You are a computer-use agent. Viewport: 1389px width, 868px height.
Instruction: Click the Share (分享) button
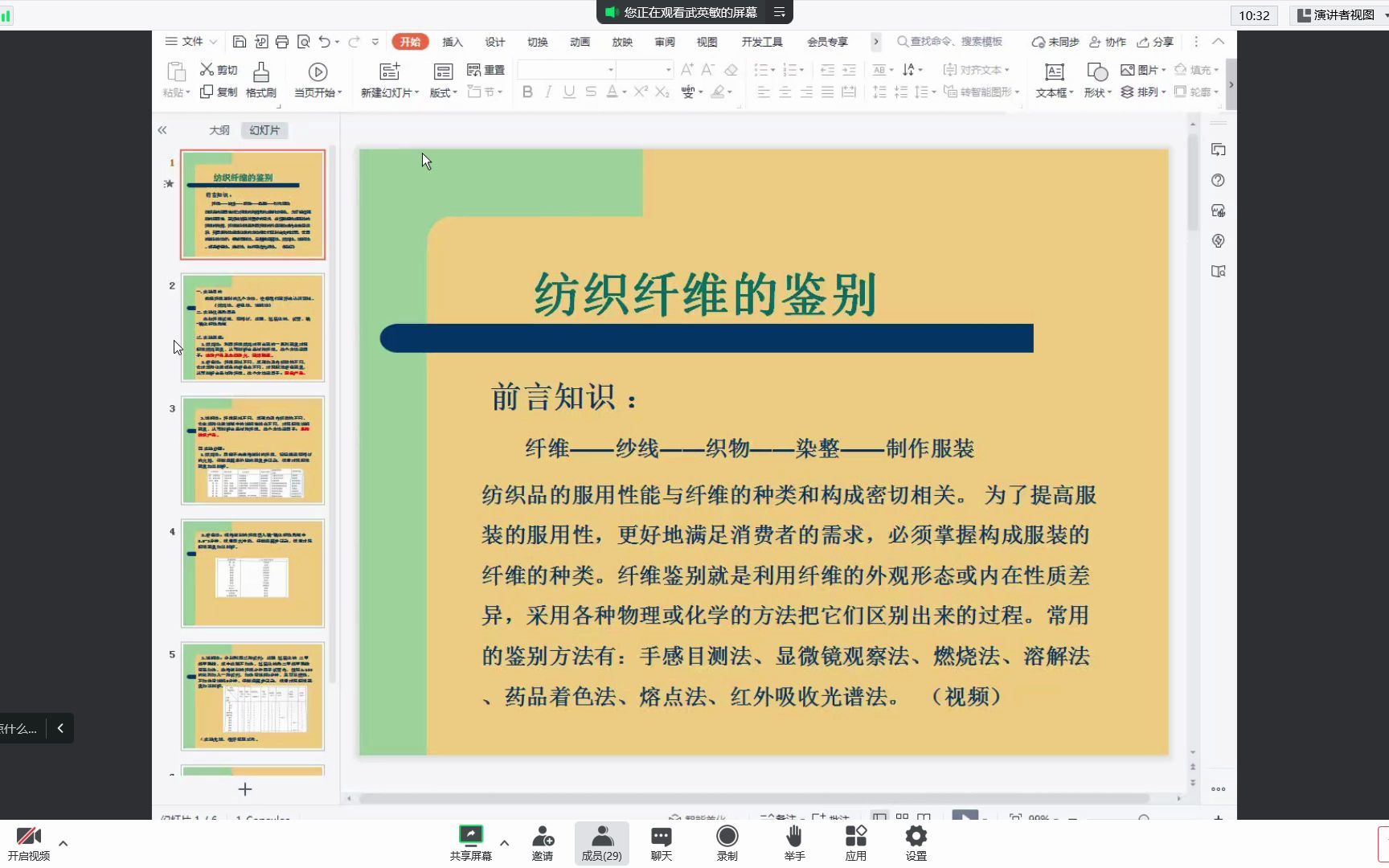click(x=1155, y=42)
